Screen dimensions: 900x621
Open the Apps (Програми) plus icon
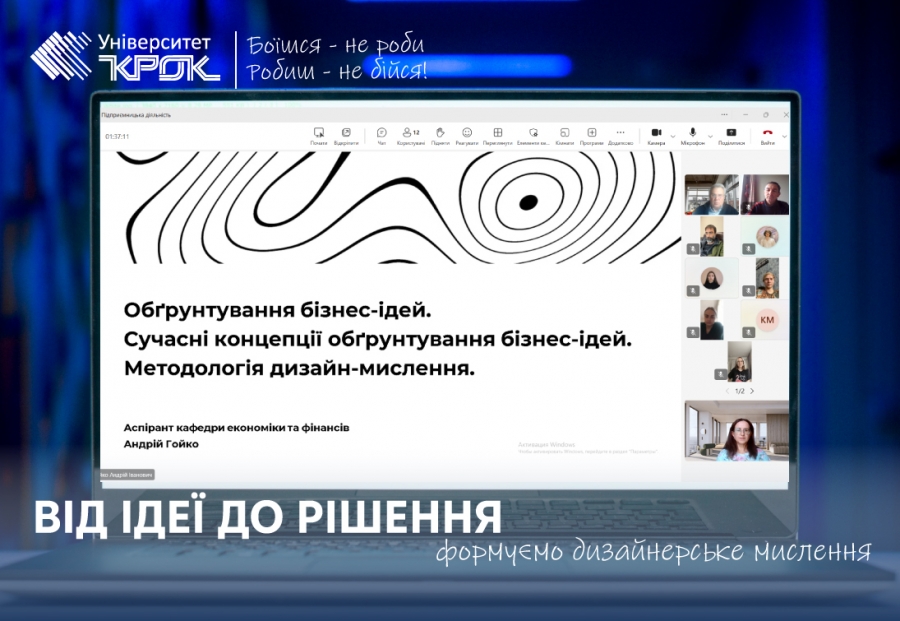591,133
